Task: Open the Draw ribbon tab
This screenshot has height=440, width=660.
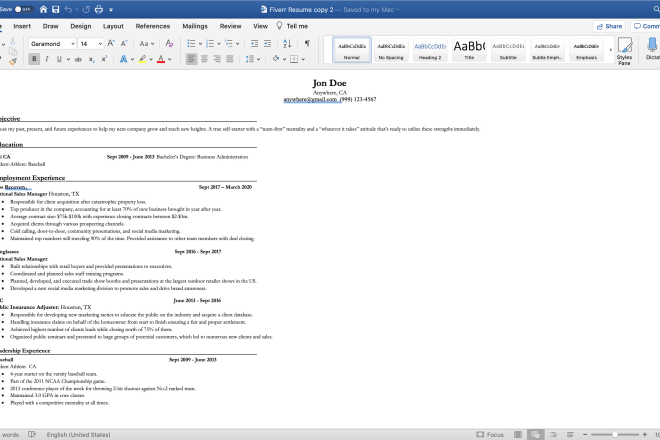Action: (x=51, y=26)
